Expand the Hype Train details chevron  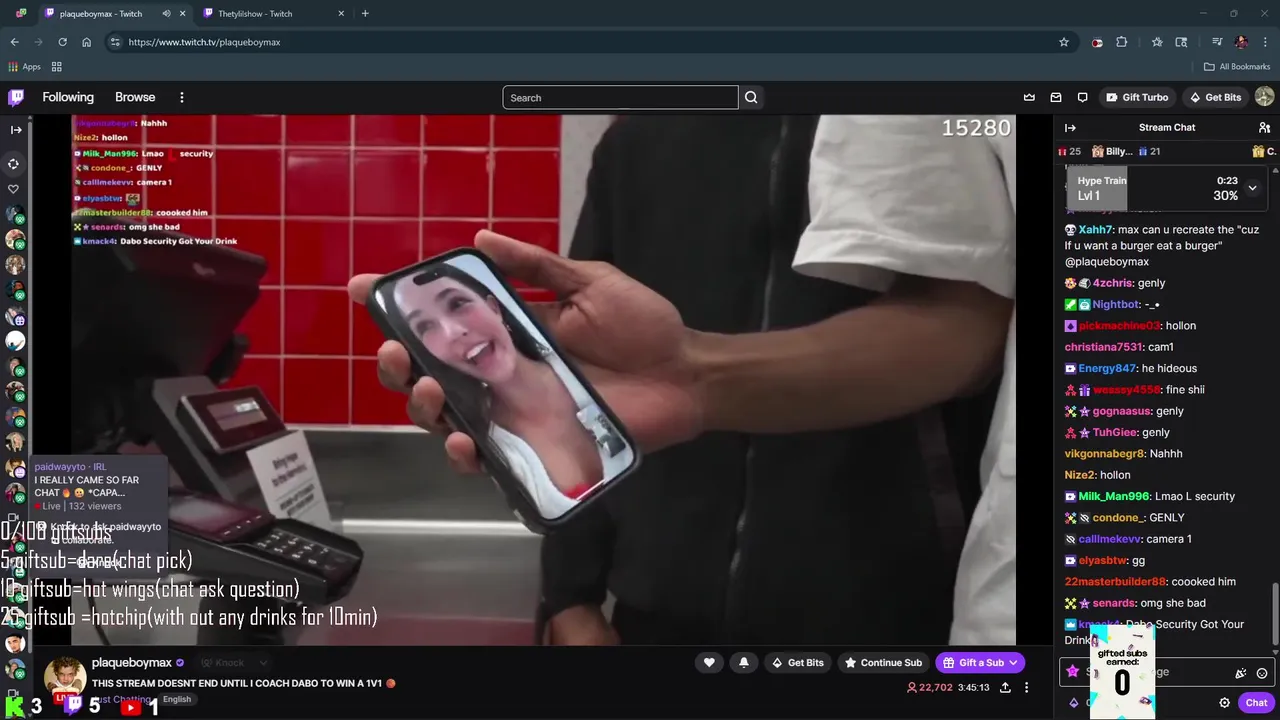tap(1252, 188)
